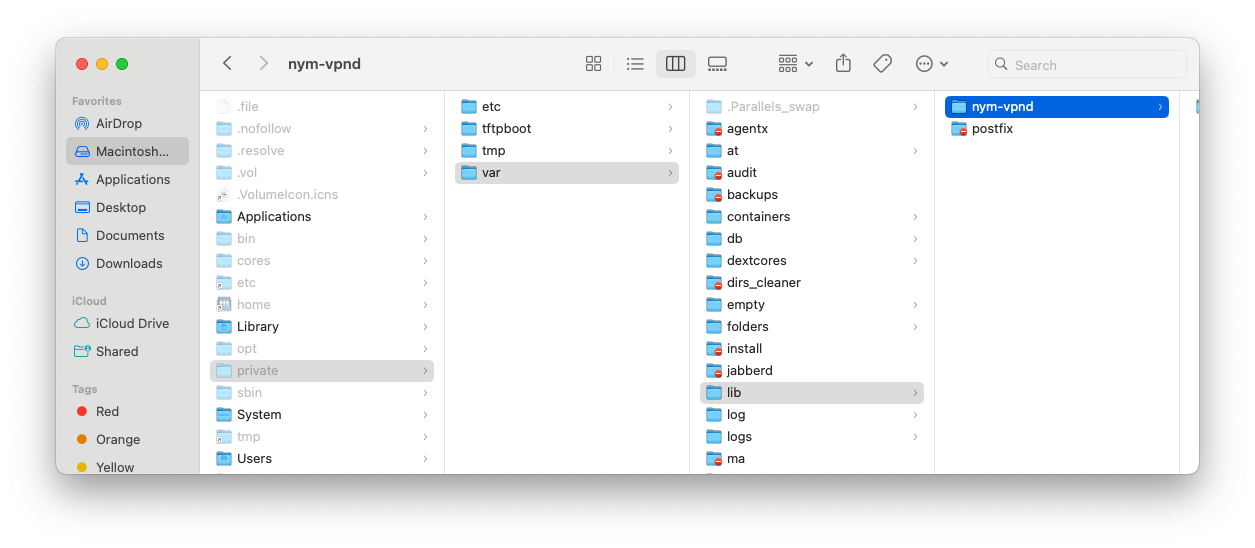
Task: Select the folders folder
Action: 812,326
